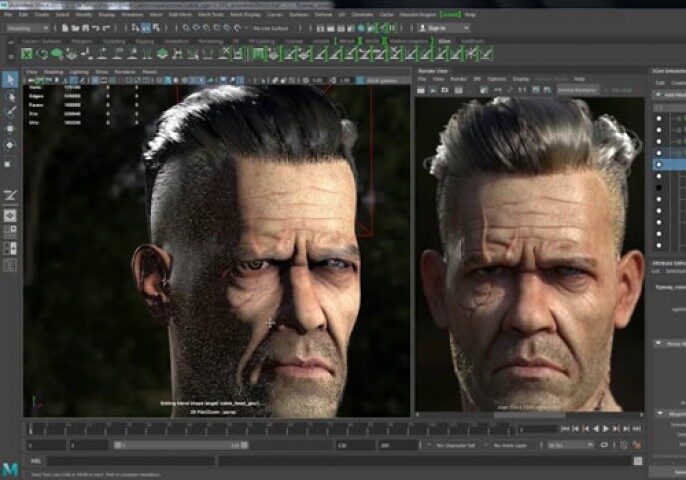Click the Render region icon in Render View

click(x=433, y=90)
